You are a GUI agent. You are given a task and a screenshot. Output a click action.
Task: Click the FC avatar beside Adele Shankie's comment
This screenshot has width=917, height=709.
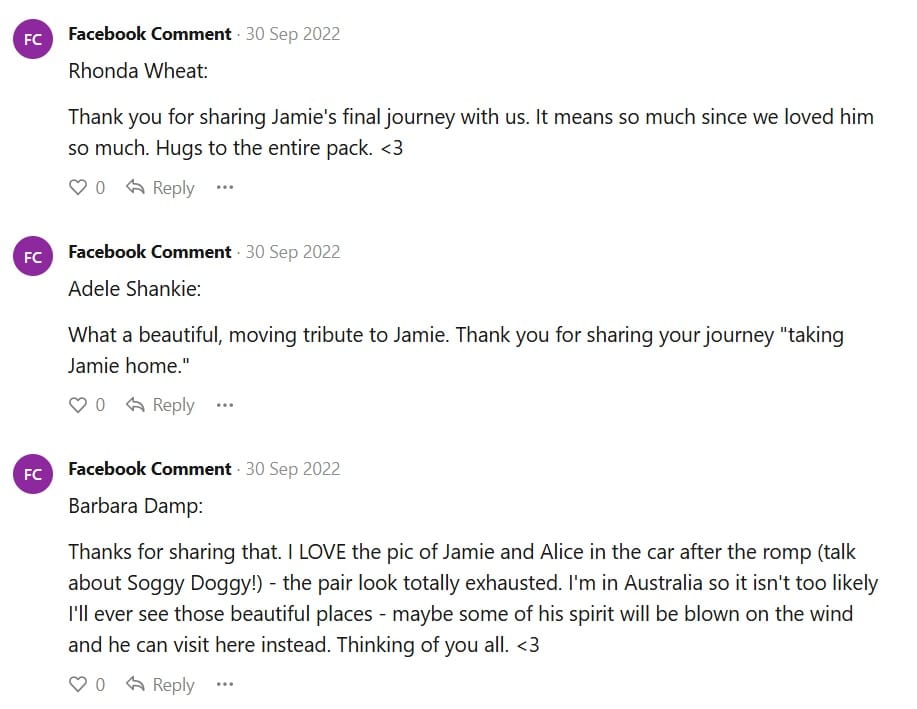(x=33, y=257)
